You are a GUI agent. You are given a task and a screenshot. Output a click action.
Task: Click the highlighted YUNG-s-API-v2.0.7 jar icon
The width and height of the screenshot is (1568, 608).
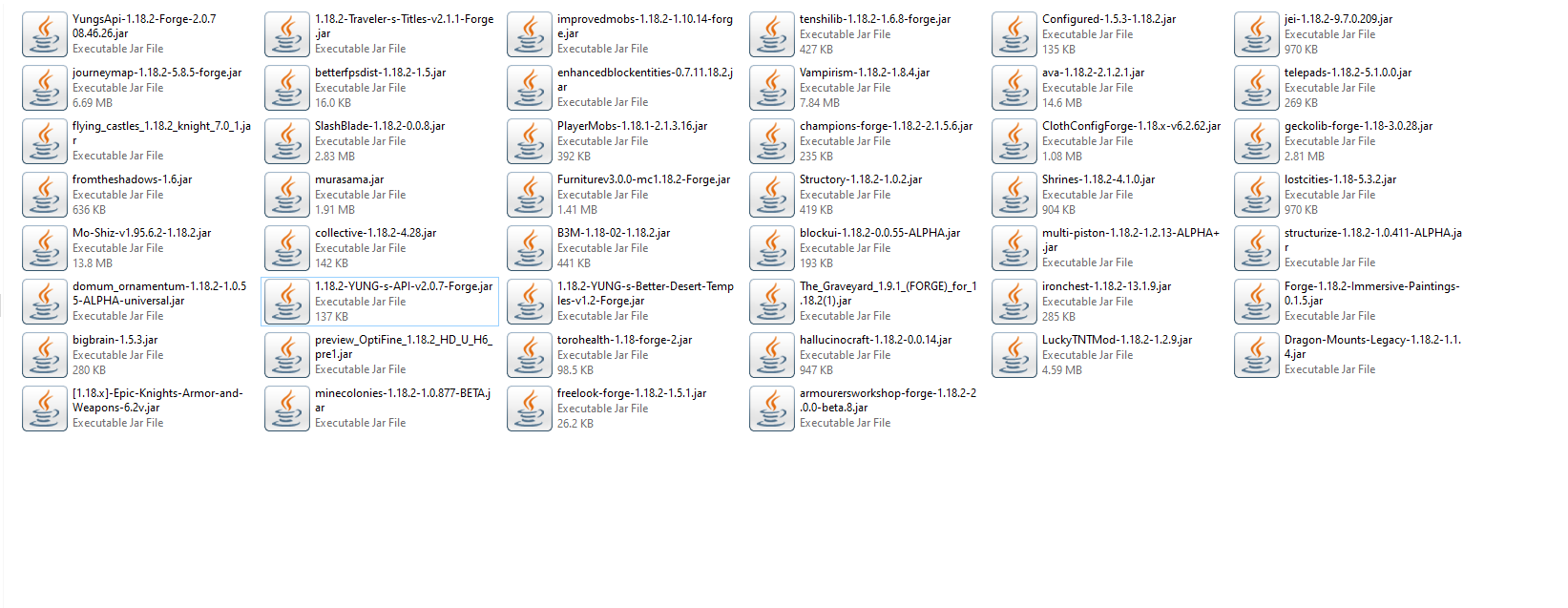[286, 302]
